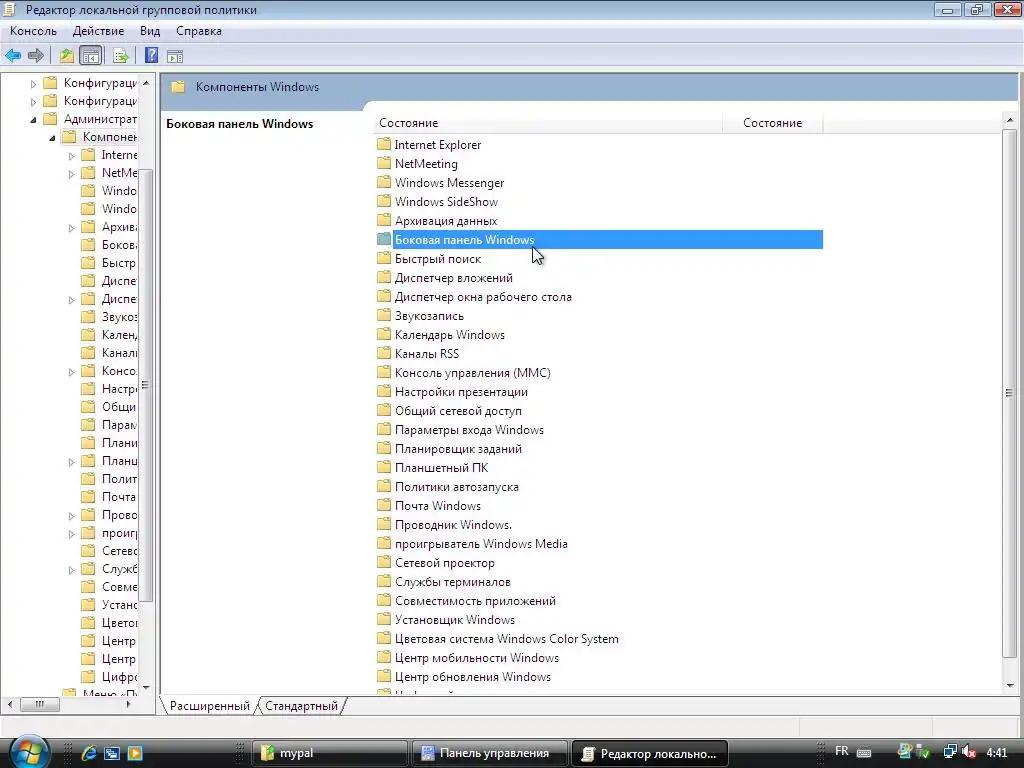Select Сетевой проектор folder
Viewport: 1024px width, 768px height.
coord(436,562)
